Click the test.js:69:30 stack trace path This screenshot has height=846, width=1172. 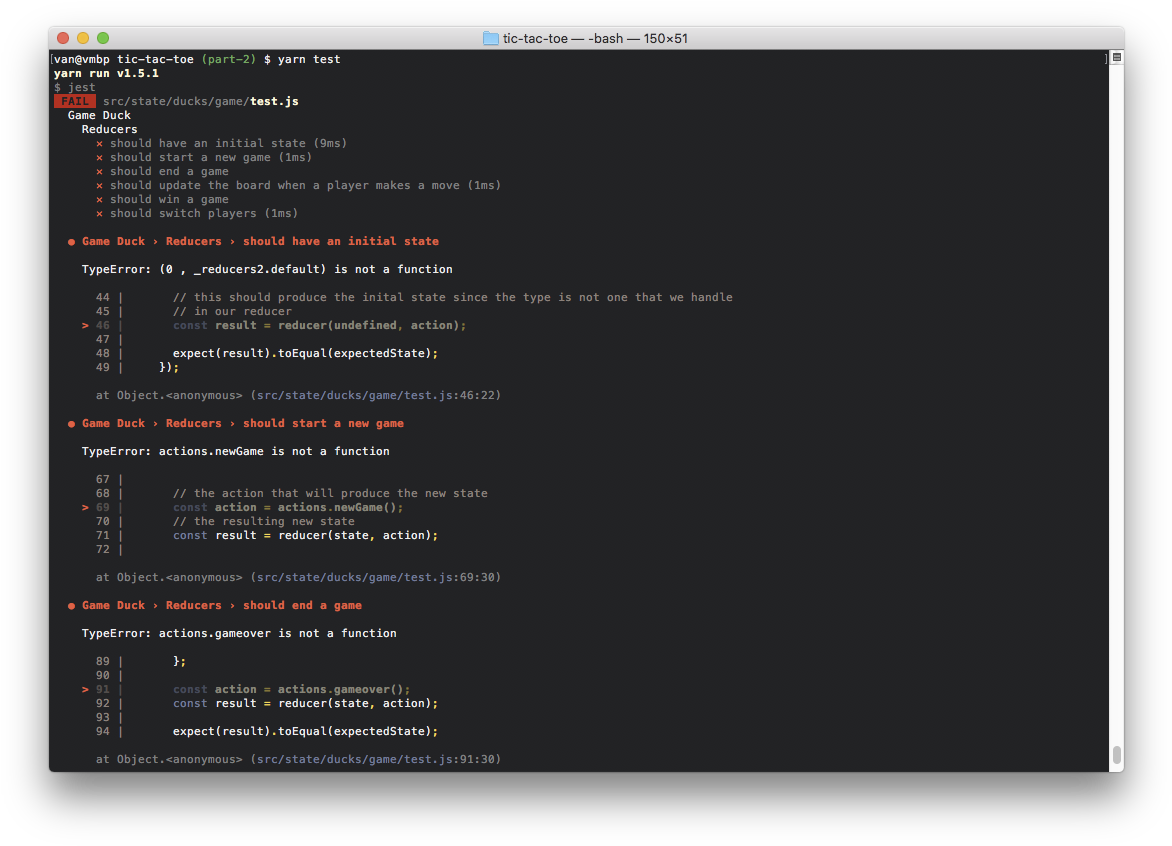(375, 577)
